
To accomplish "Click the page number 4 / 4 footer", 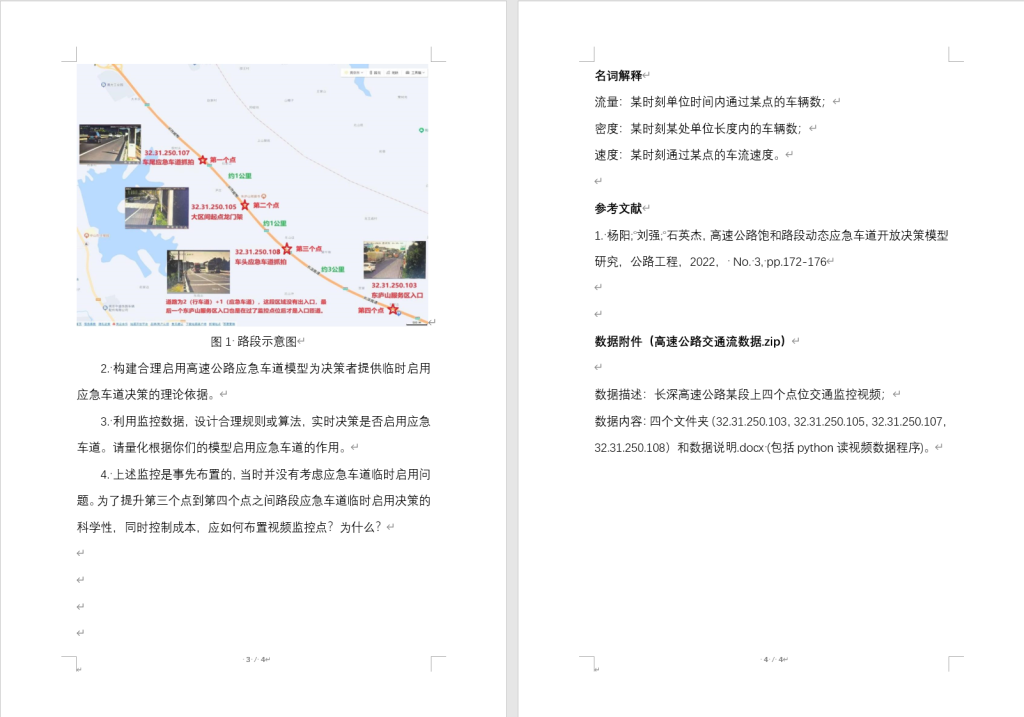I will 772,659.
